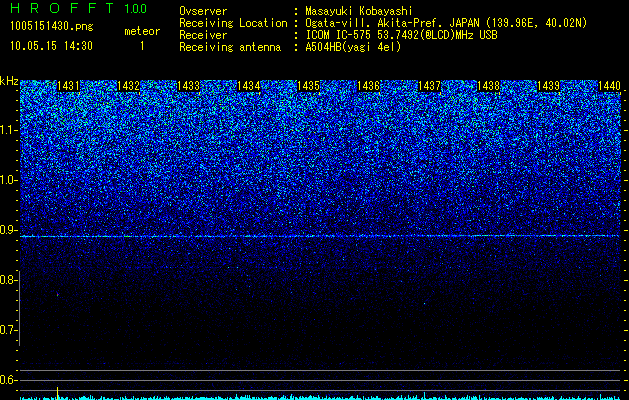
Task: Click the ICOM IC-575 receiver text
Action: pyautogui.click(x=401, y=35)
